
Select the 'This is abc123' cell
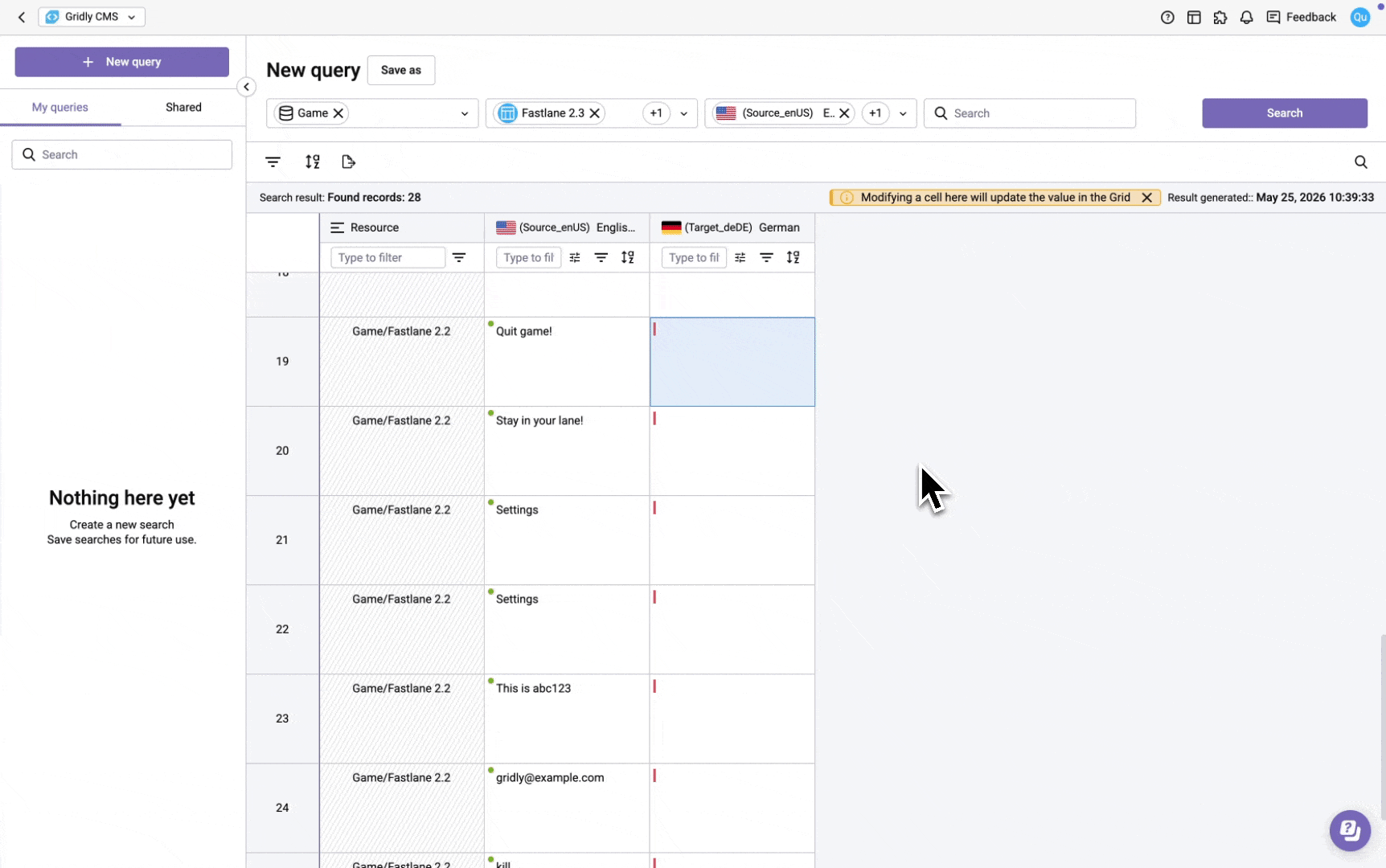pos(567,719)
